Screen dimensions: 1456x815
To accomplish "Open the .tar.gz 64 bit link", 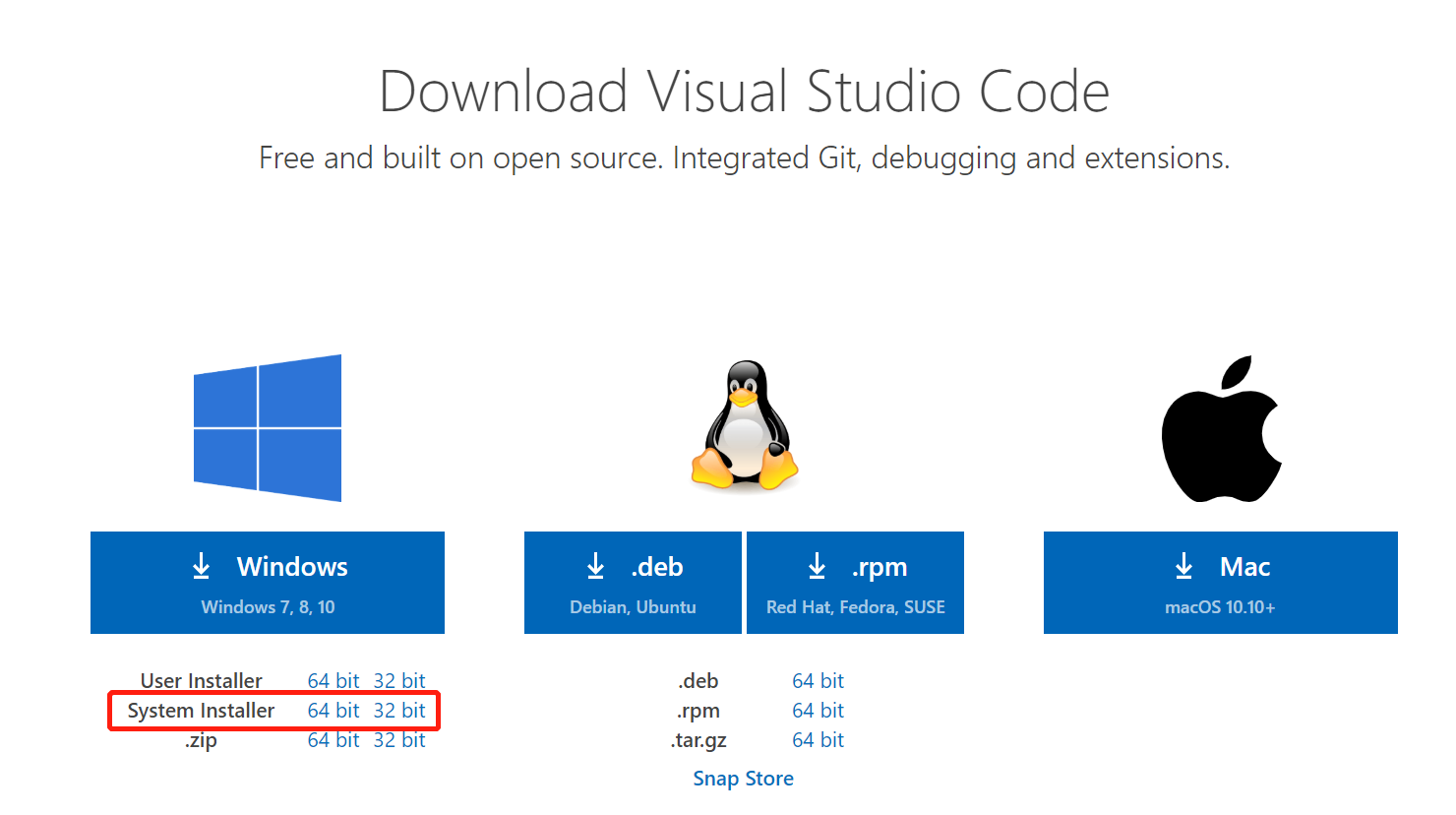I will point(819,740).
